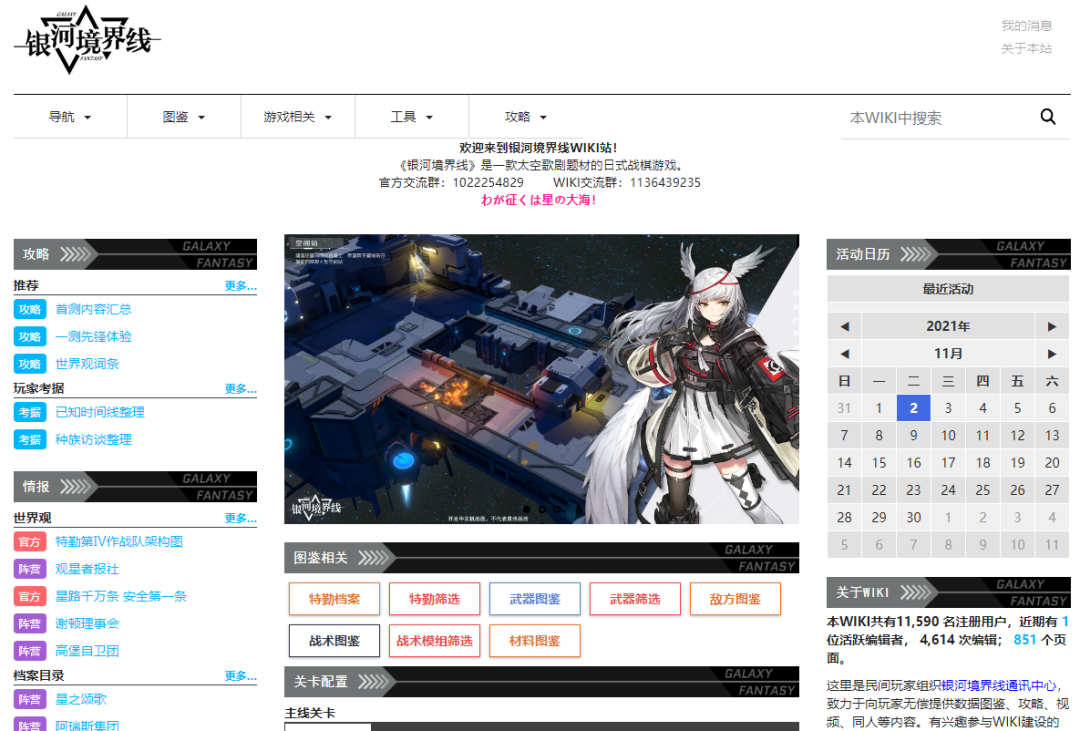Select the 最近活动 calendar tab
The image size is (1080, 731).
tap(948, 289)
